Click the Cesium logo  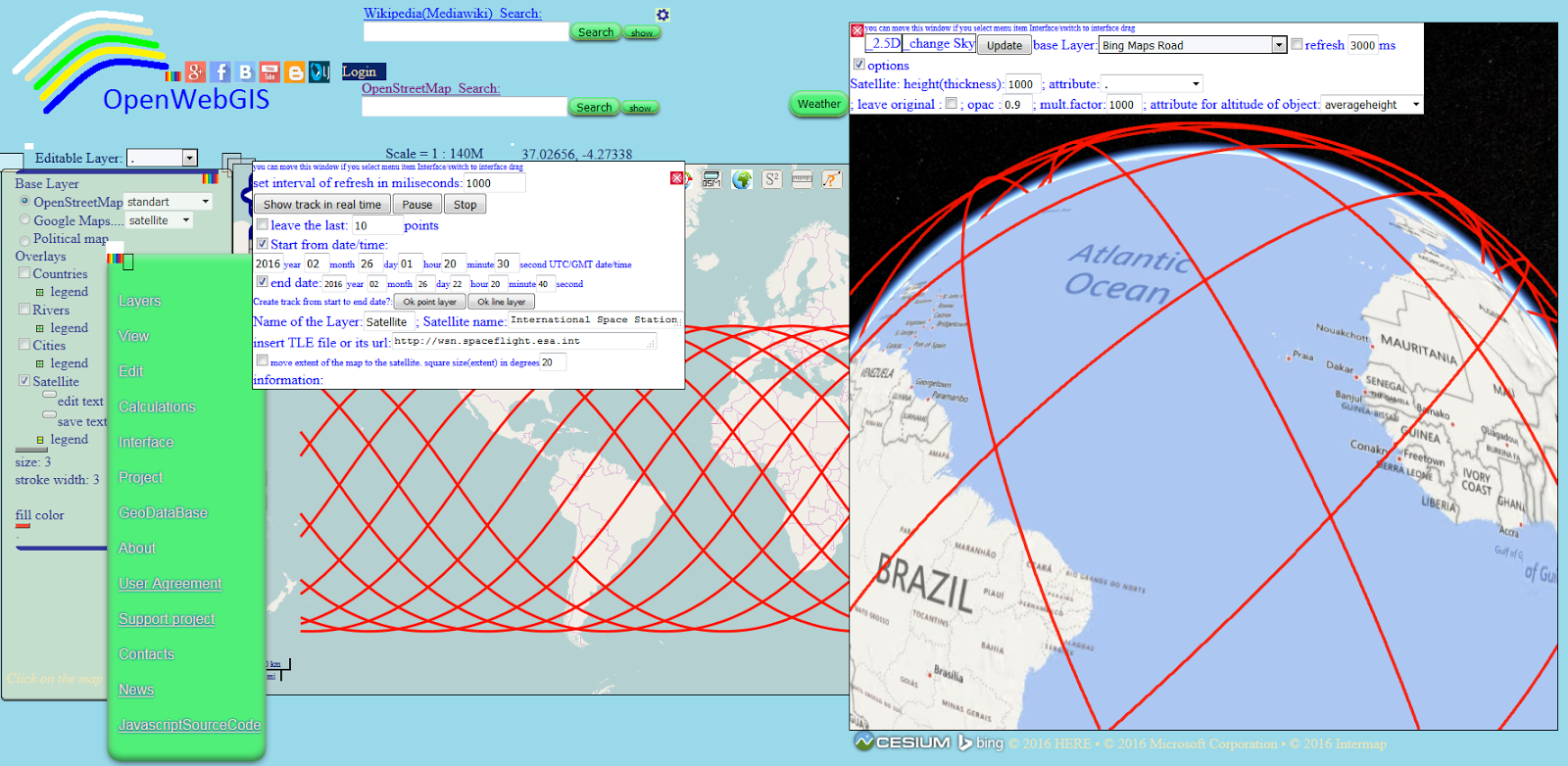(x=903, y=742)
